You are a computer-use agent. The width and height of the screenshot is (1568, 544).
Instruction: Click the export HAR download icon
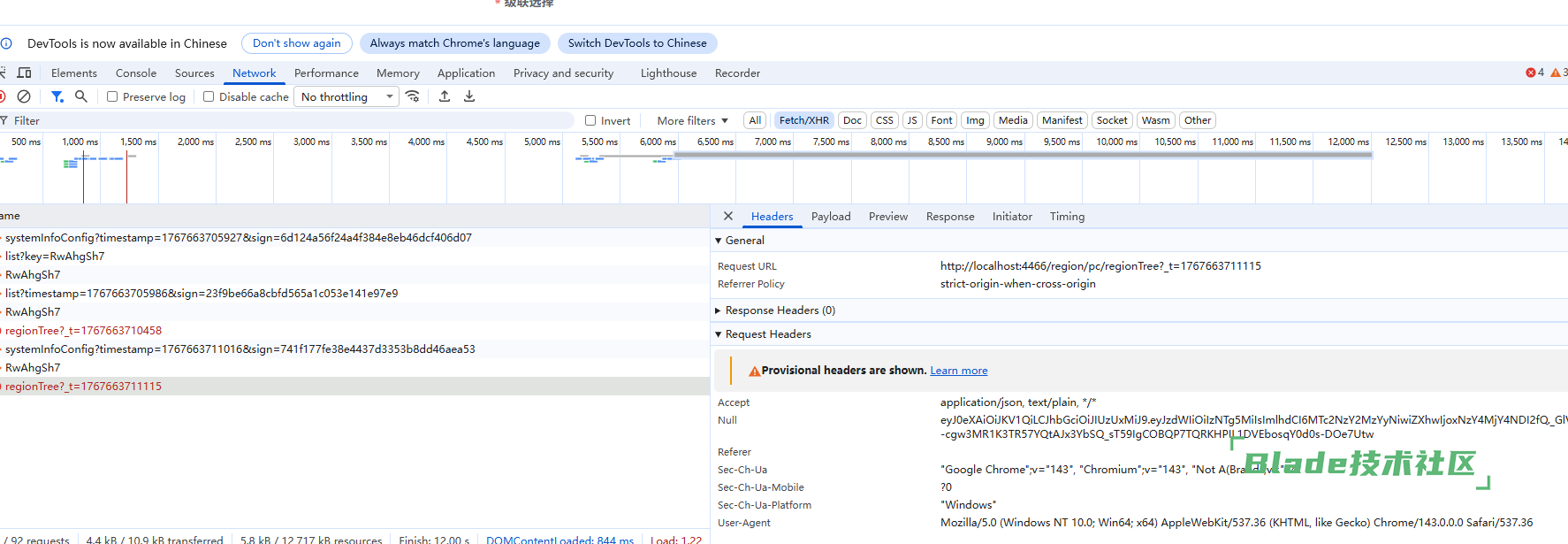pos(469,96)
